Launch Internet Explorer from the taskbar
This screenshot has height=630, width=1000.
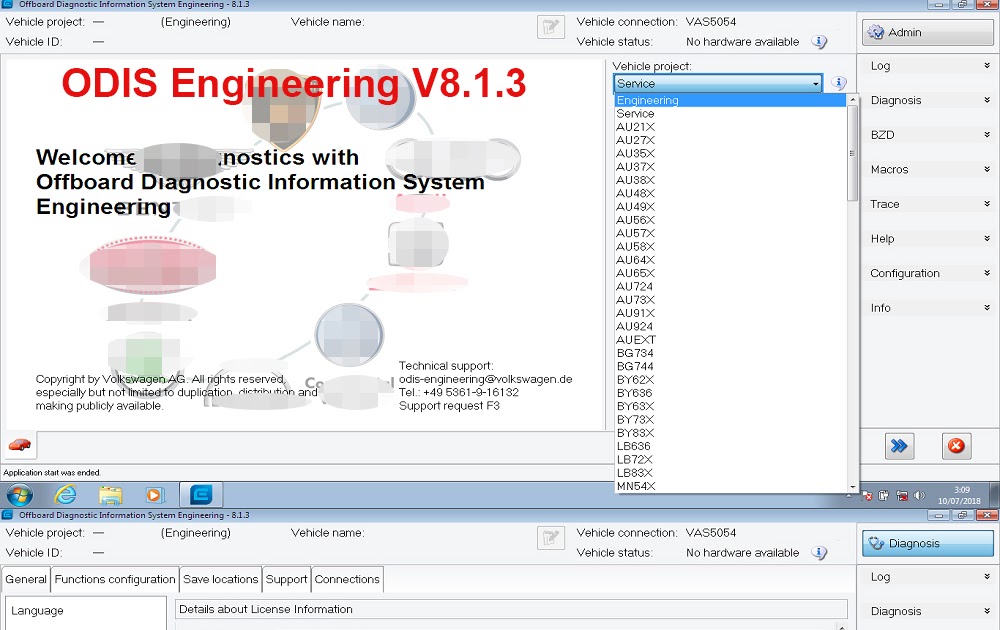[65, 495]
